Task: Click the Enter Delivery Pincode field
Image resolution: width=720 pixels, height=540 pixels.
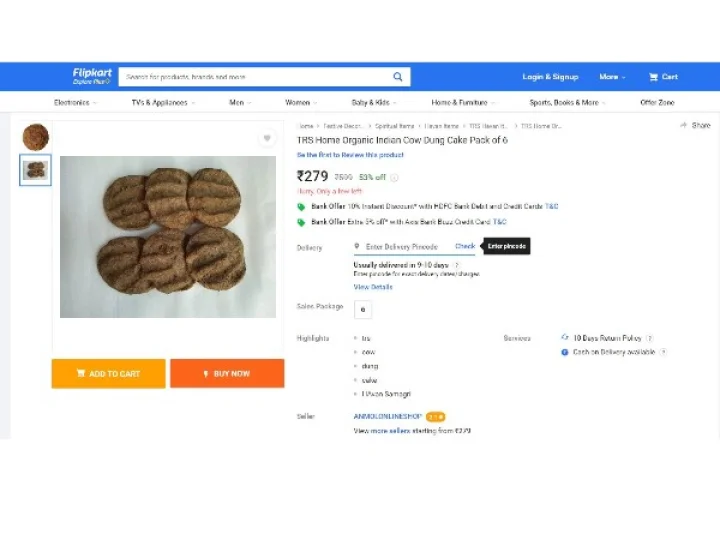Action: click(402, 246)
